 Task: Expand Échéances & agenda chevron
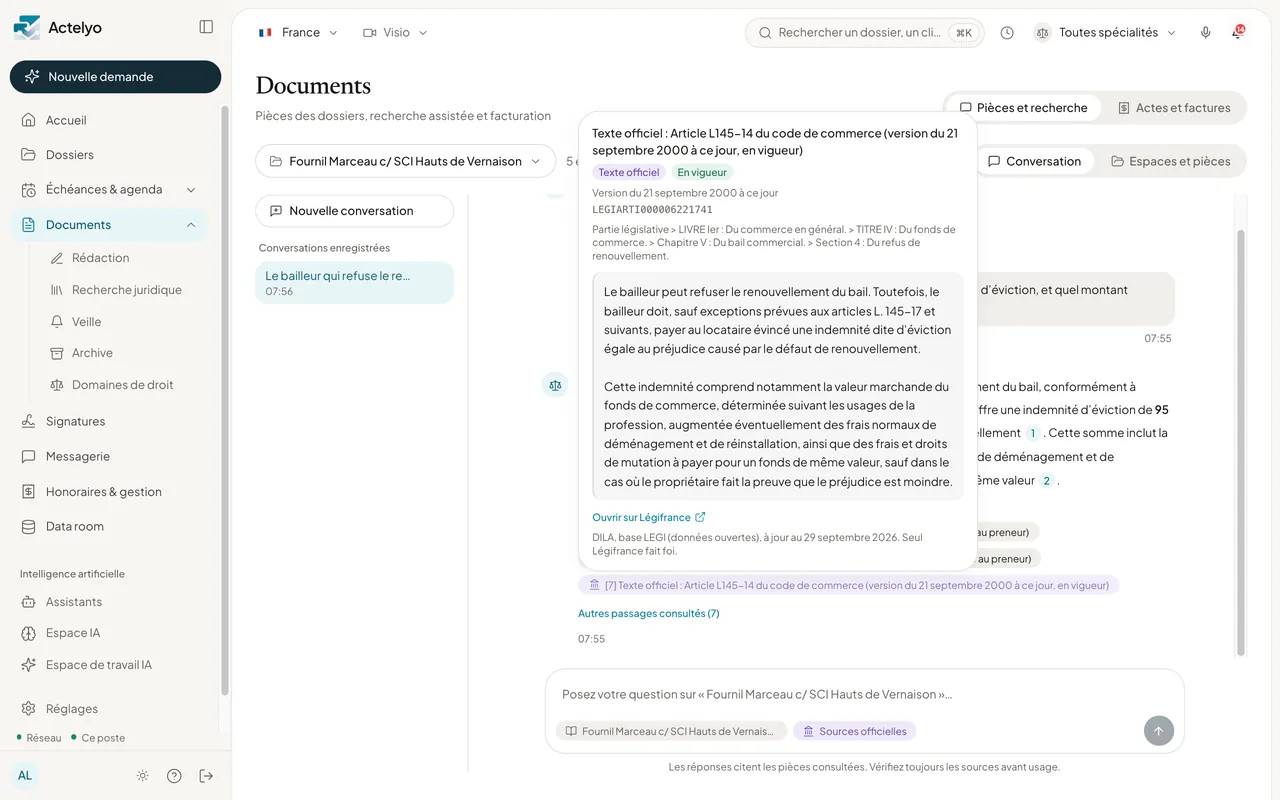click(x=191, y=190)
